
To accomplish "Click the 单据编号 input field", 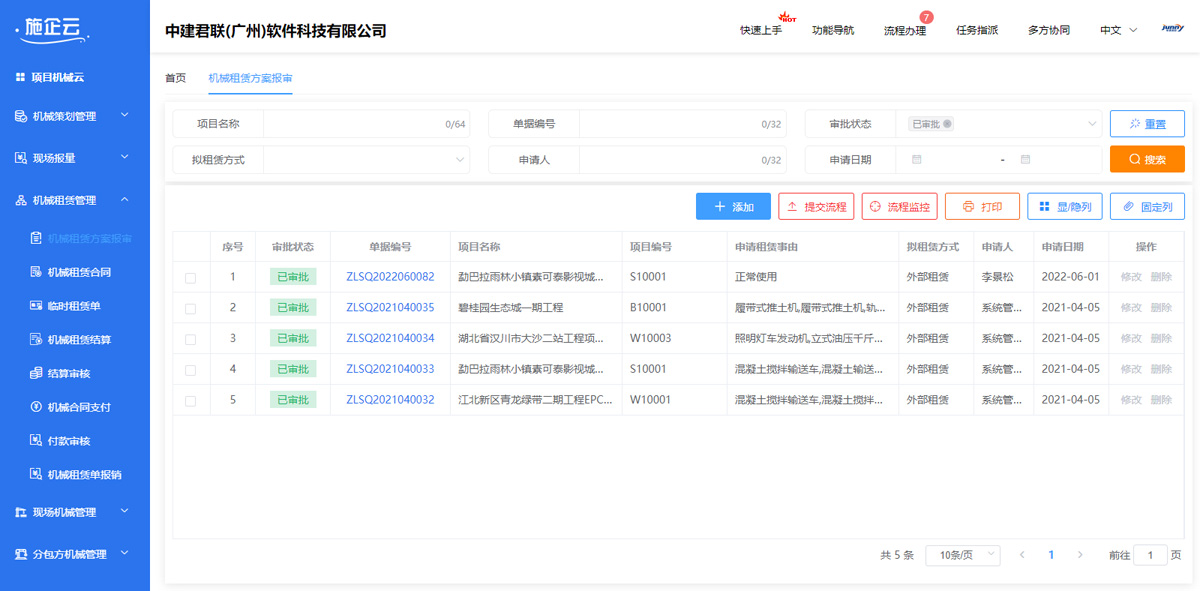I will point(682,124).
